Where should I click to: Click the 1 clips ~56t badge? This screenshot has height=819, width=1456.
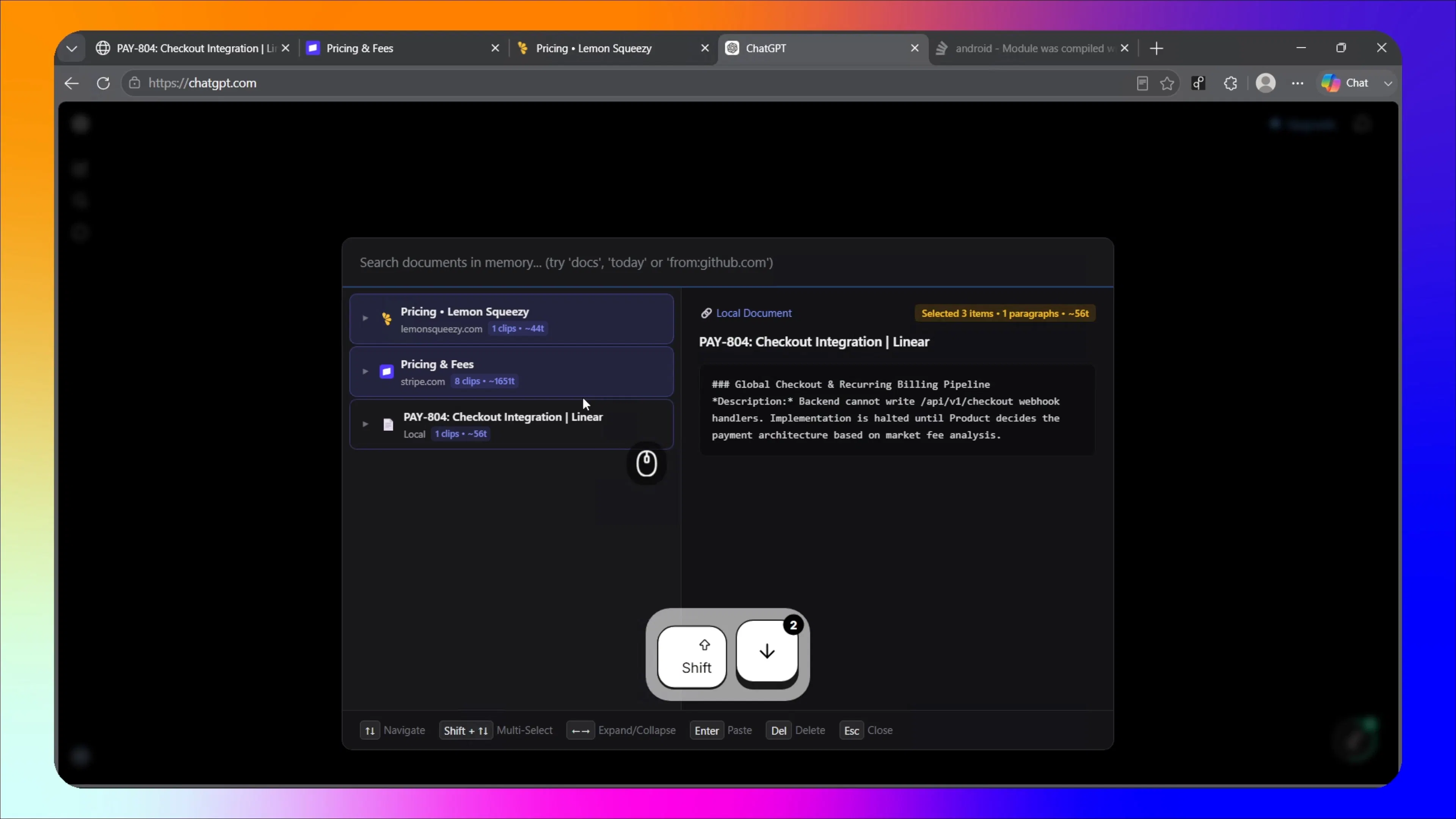click(460, 433)
